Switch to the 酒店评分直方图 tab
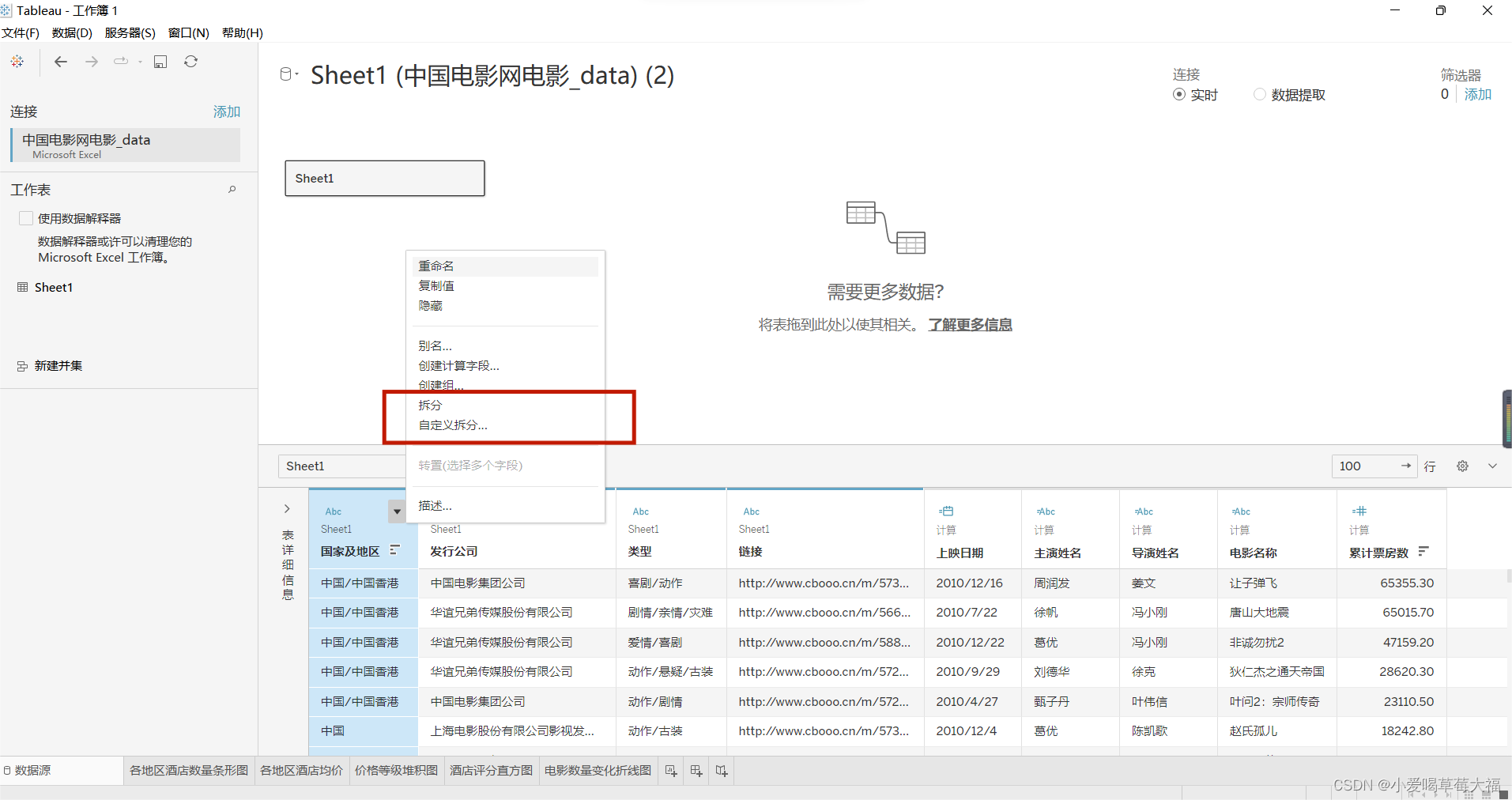1512x800 pixels. 491,771
